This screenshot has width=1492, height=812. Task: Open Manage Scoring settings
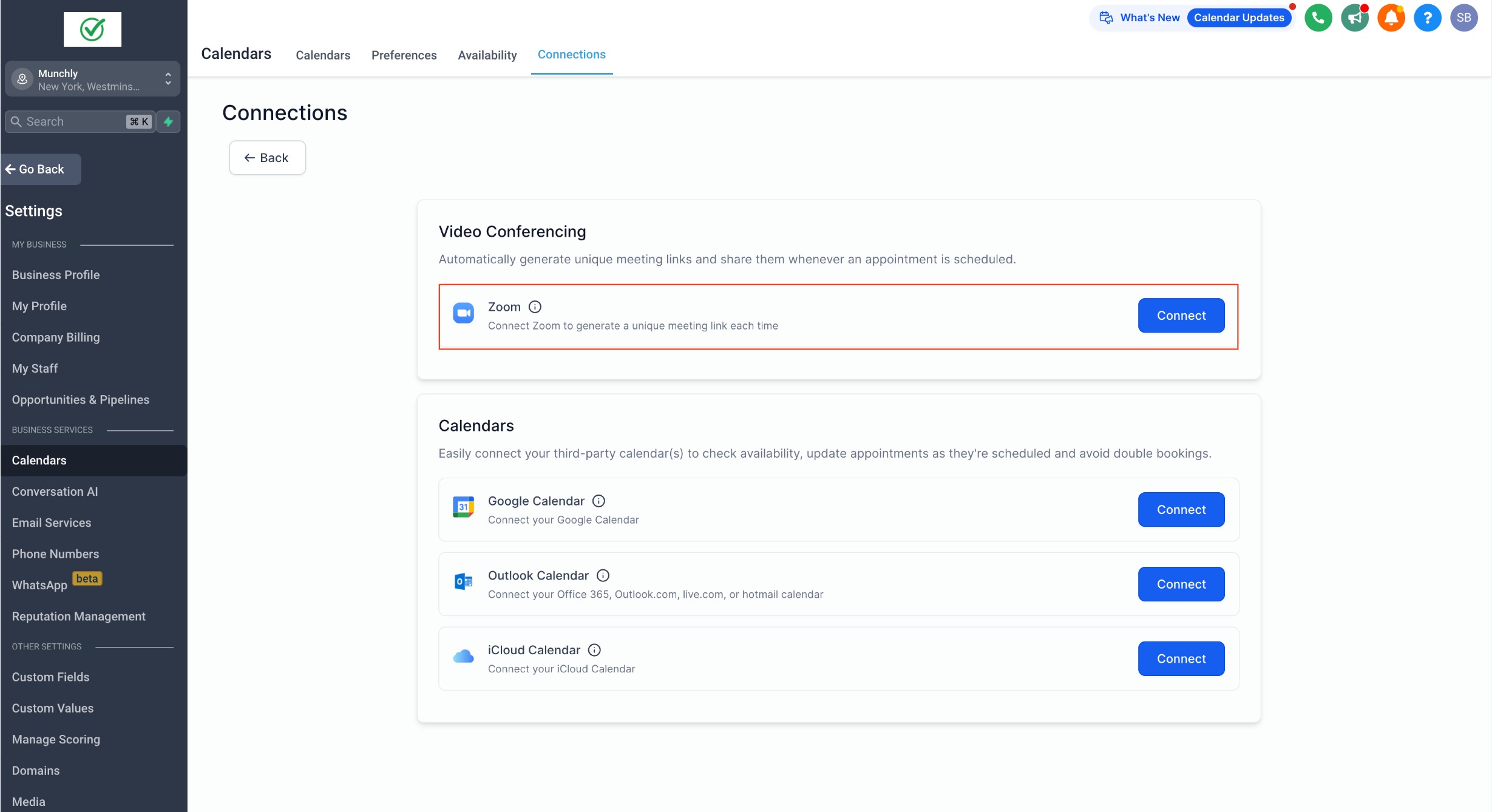pyautogui.click(x=56, y=740)
